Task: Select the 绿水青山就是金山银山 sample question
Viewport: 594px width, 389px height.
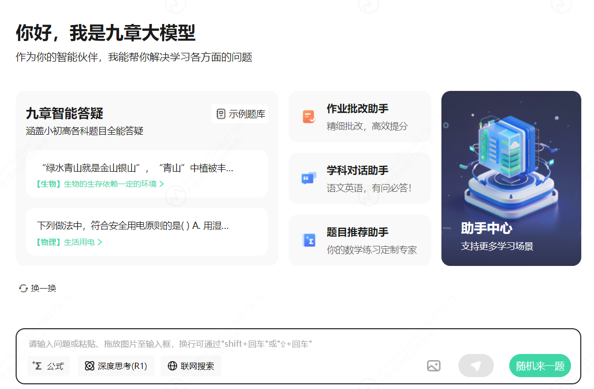Action: pyautogui.click(x=147, y=173)
